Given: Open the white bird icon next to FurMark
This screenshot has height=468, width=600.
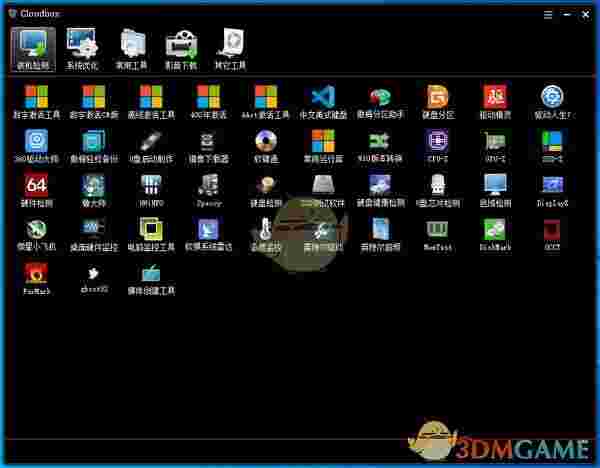Looking at the screenshot, I should (94, 273).
